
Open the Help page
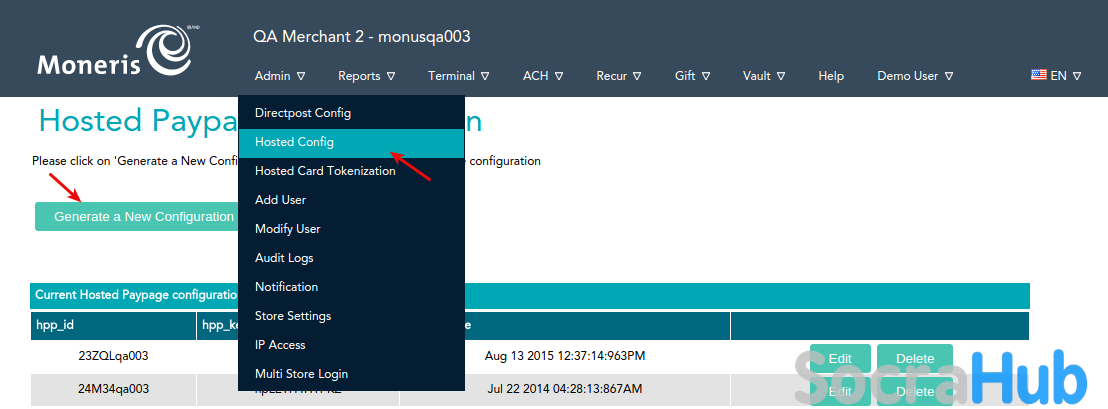coord(831,76)
